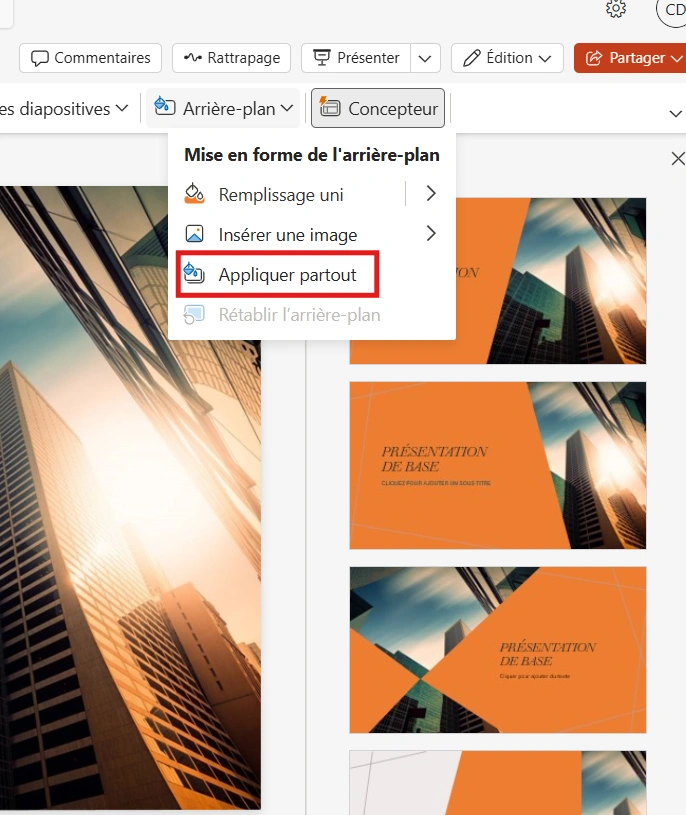
Task: Click the Rattrapage button
Action: tap(232, 58)
